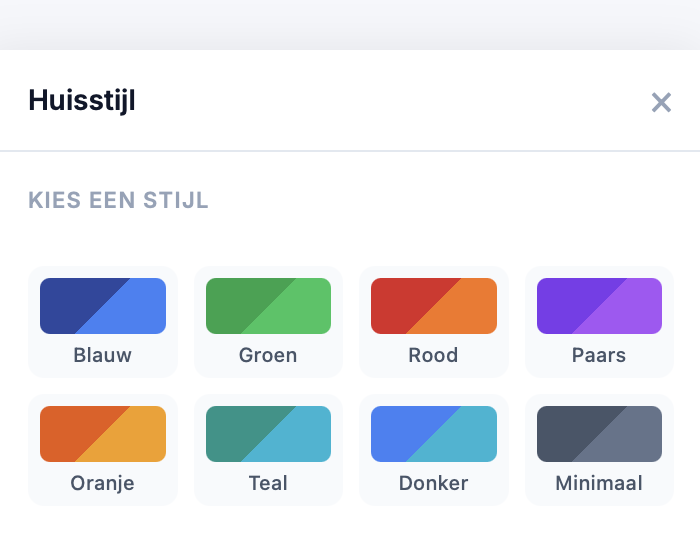Image resolution: width=700 pixels, height=546 pixels.
Task: Pick the Rood color swatch
Action: point(434,306)
